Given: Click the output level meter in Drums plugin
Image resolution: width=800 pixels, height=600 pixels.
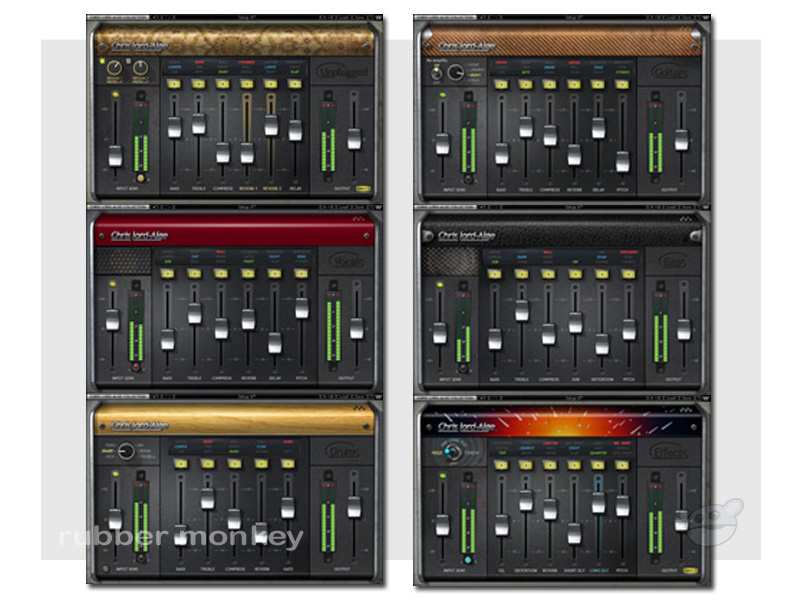Looking at the screenshot, I should [x=327, y=518].
